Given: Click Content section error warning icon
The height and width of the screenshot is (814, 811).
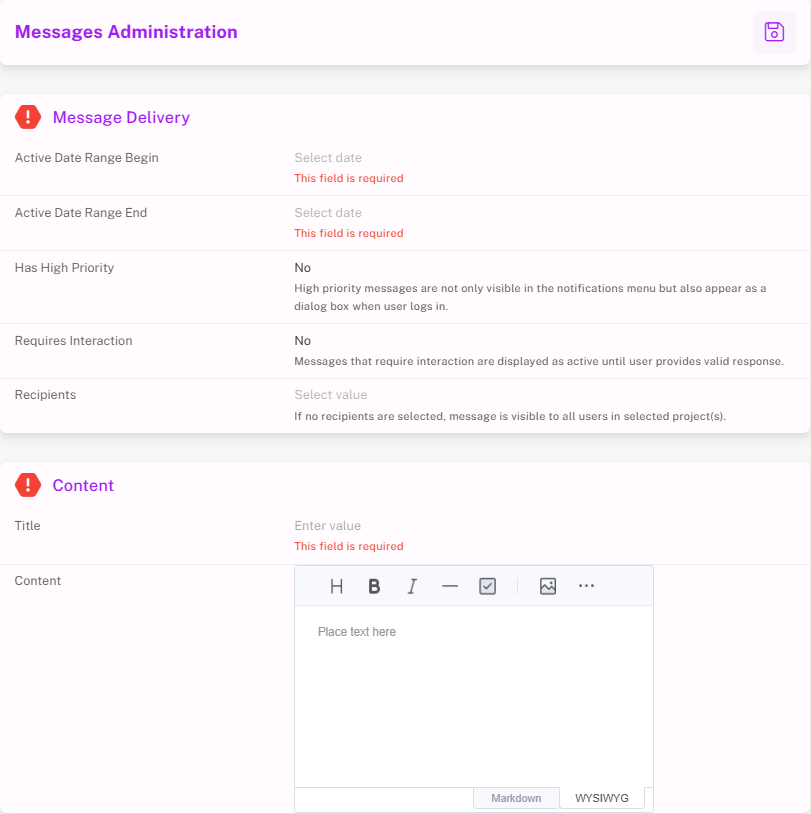Looking at the screenshot, I should (28, 485).
